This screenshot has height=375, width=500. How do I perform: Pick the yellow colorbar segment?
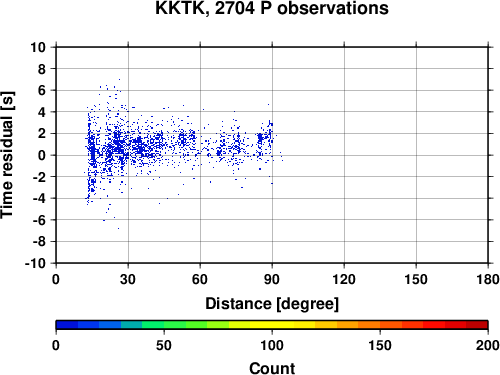point(272,325)
